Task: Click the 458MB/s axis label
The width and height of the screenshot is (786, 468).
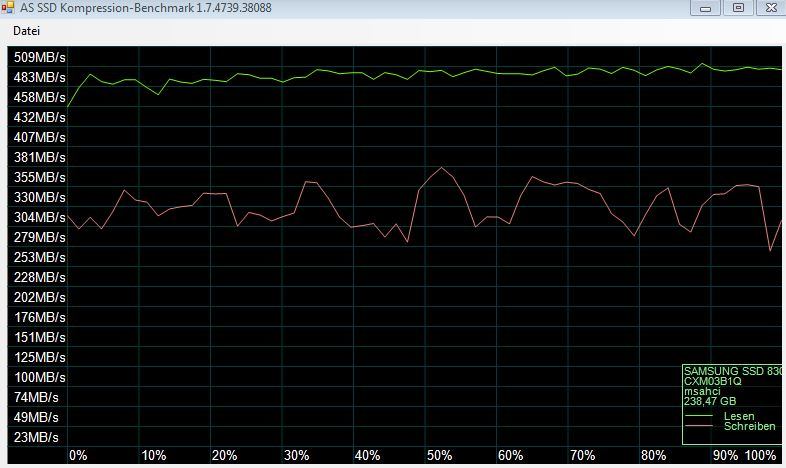Action: point(40,97)
